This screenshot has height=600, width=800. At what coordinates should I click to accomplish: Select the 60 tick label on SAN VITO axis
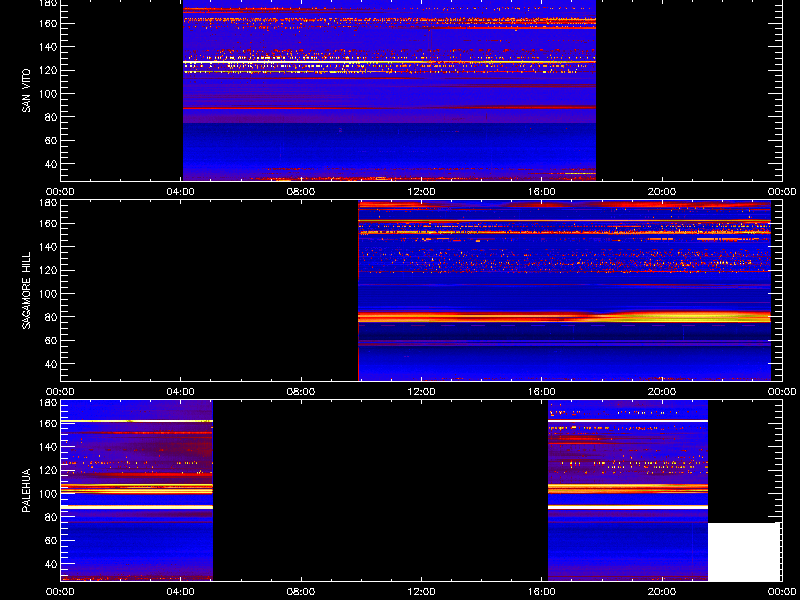(x=49, y=141)
